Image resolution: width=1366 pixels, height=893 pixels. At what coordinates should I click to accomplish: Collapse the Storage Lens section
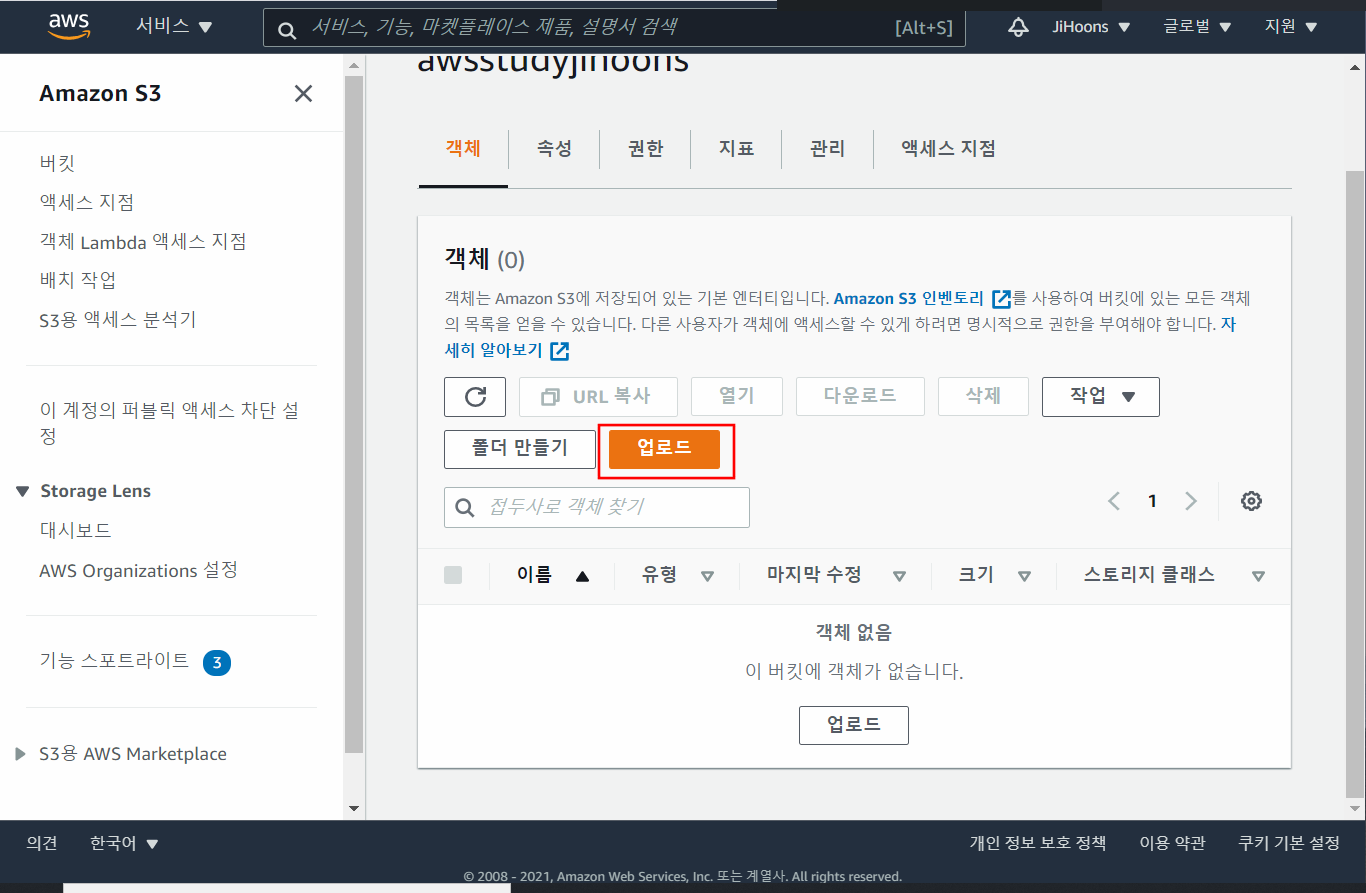[23, 492]
